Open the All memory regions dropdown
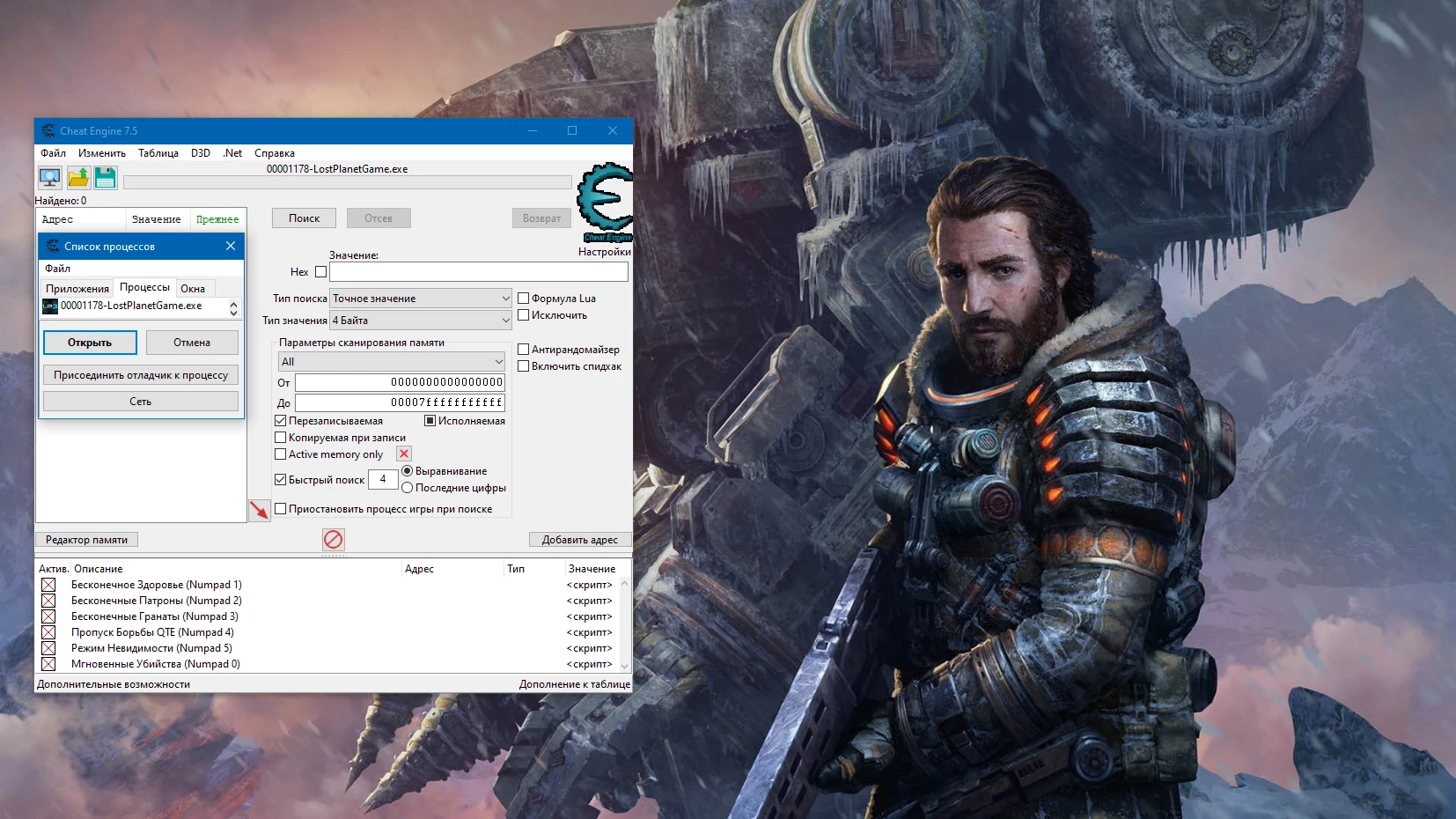 [x=392, y=361]
